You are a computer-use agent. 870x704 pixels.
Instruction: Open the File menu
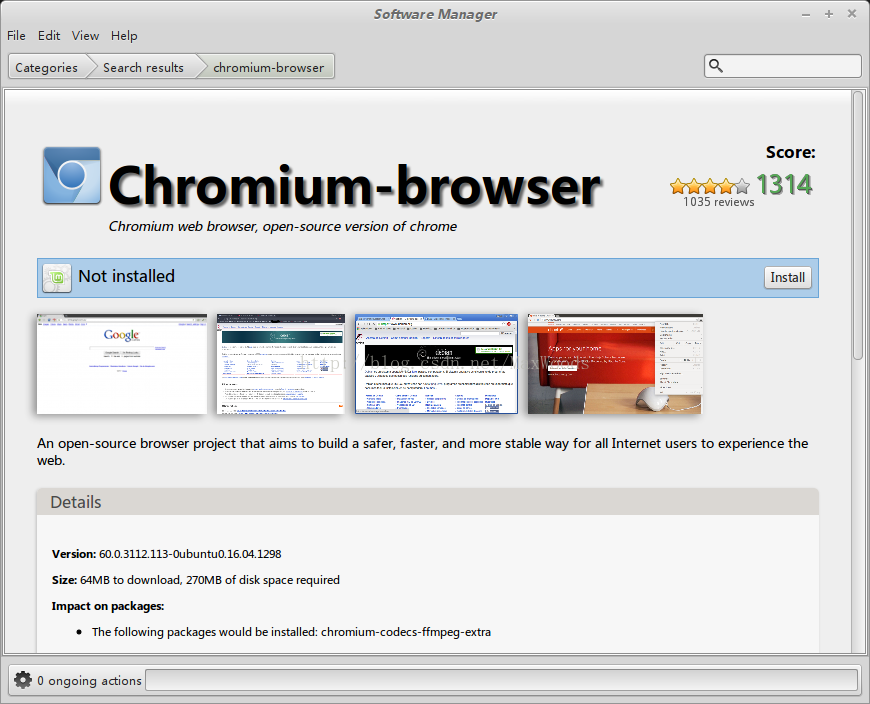[x=16, y=36]
